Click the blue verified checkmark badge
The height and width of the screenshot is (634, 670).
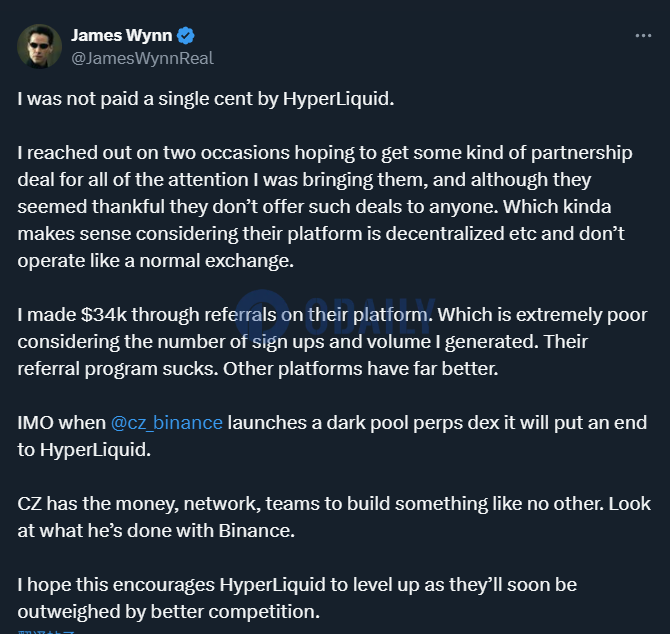tap(185, 35)
